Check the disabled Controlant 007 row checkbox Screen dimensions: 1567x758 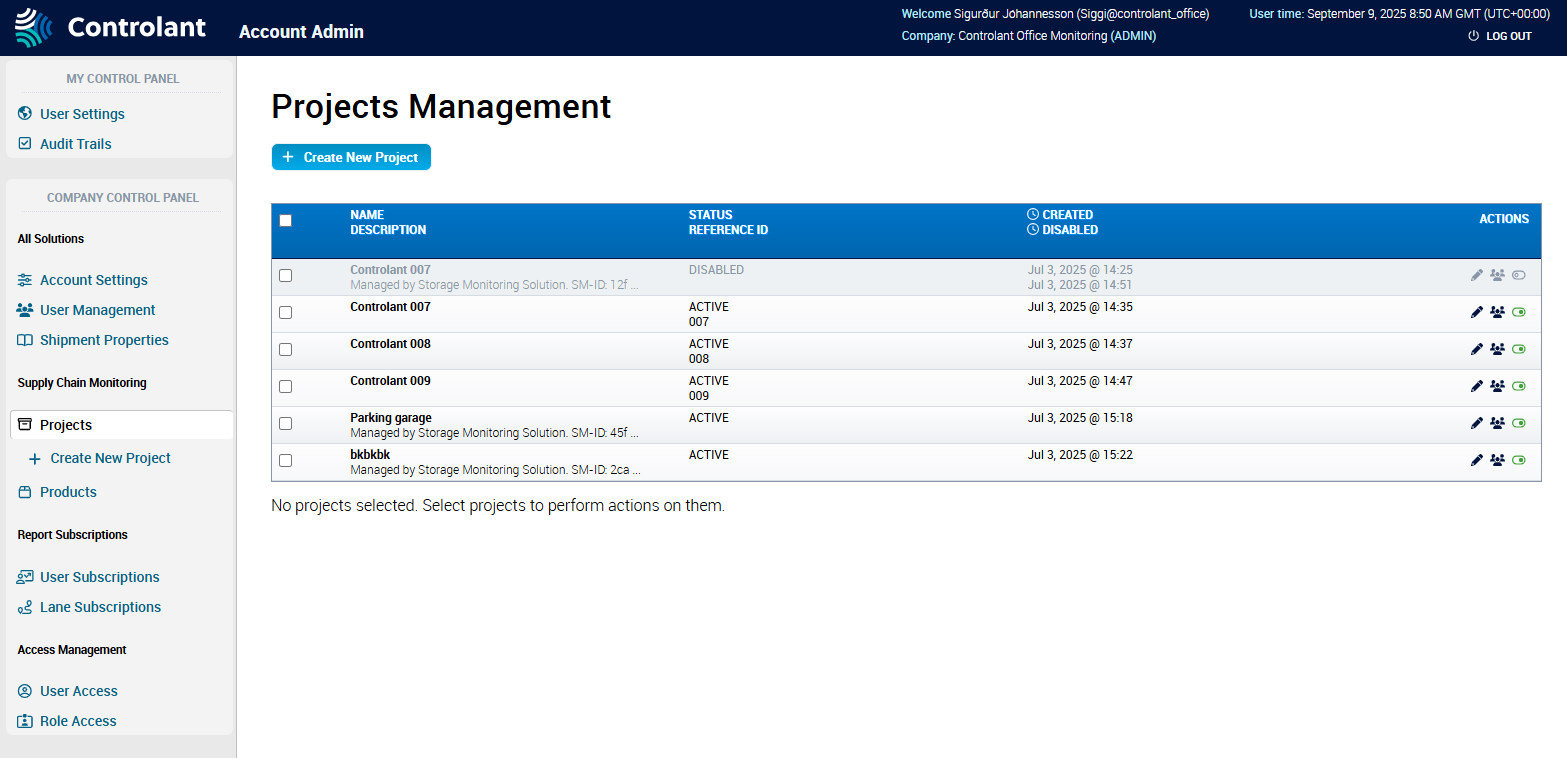285,275
